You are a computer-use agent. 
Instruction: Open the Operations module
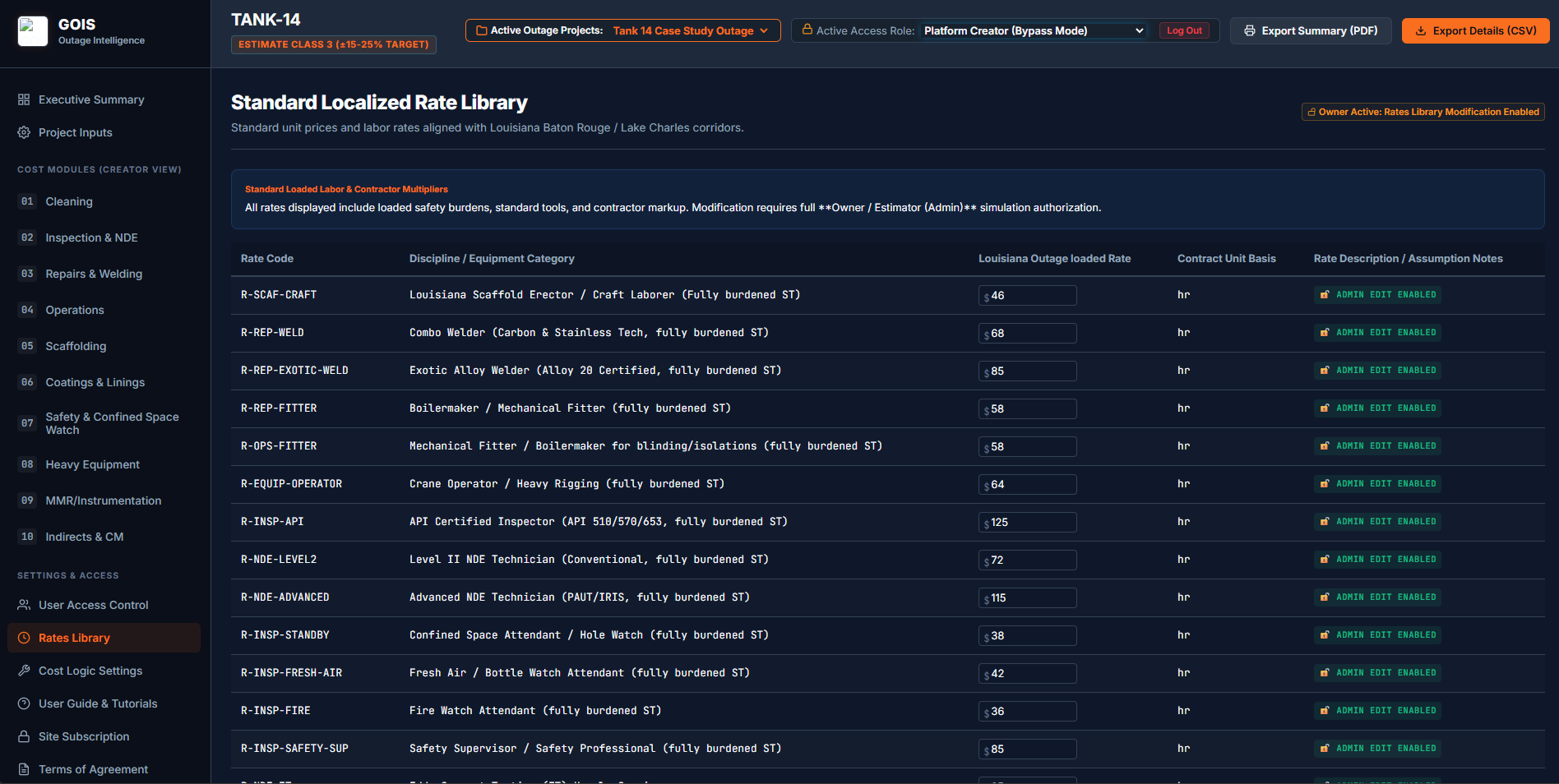click(x=104, y=310)
